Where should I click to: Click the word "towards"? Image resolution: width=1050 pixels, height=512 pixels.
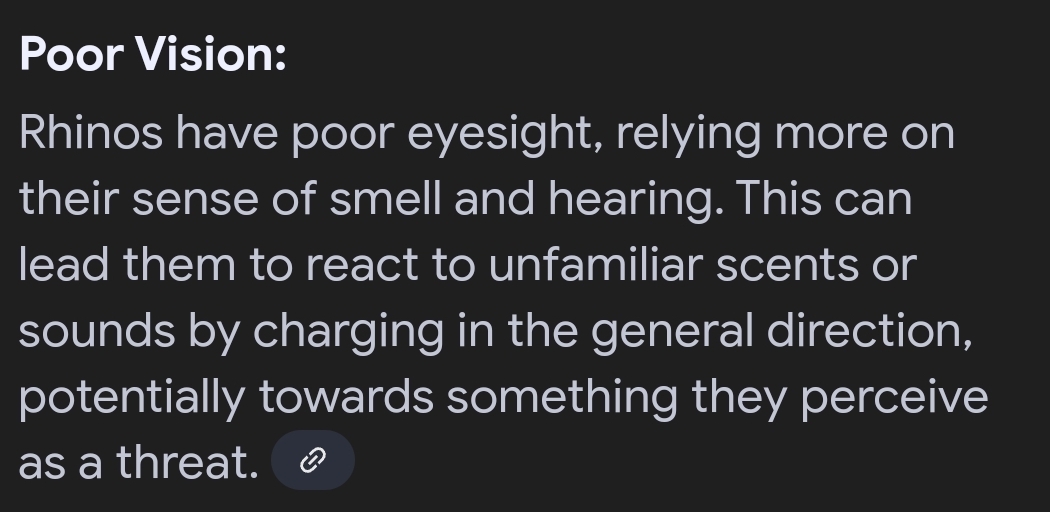(346, 397)
